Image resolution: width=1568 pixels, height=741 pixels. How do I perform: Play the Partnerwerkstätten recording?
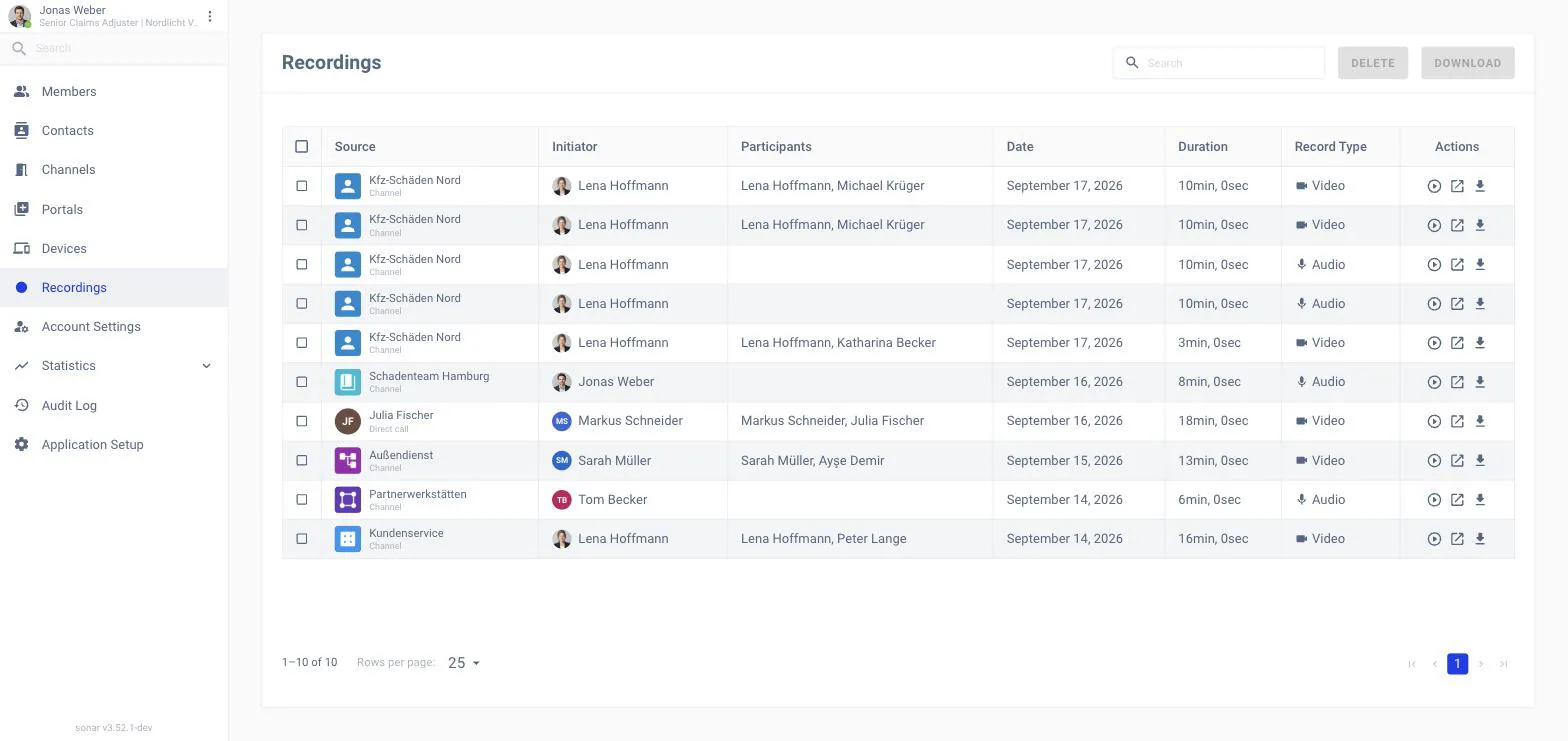[1434, 500]
